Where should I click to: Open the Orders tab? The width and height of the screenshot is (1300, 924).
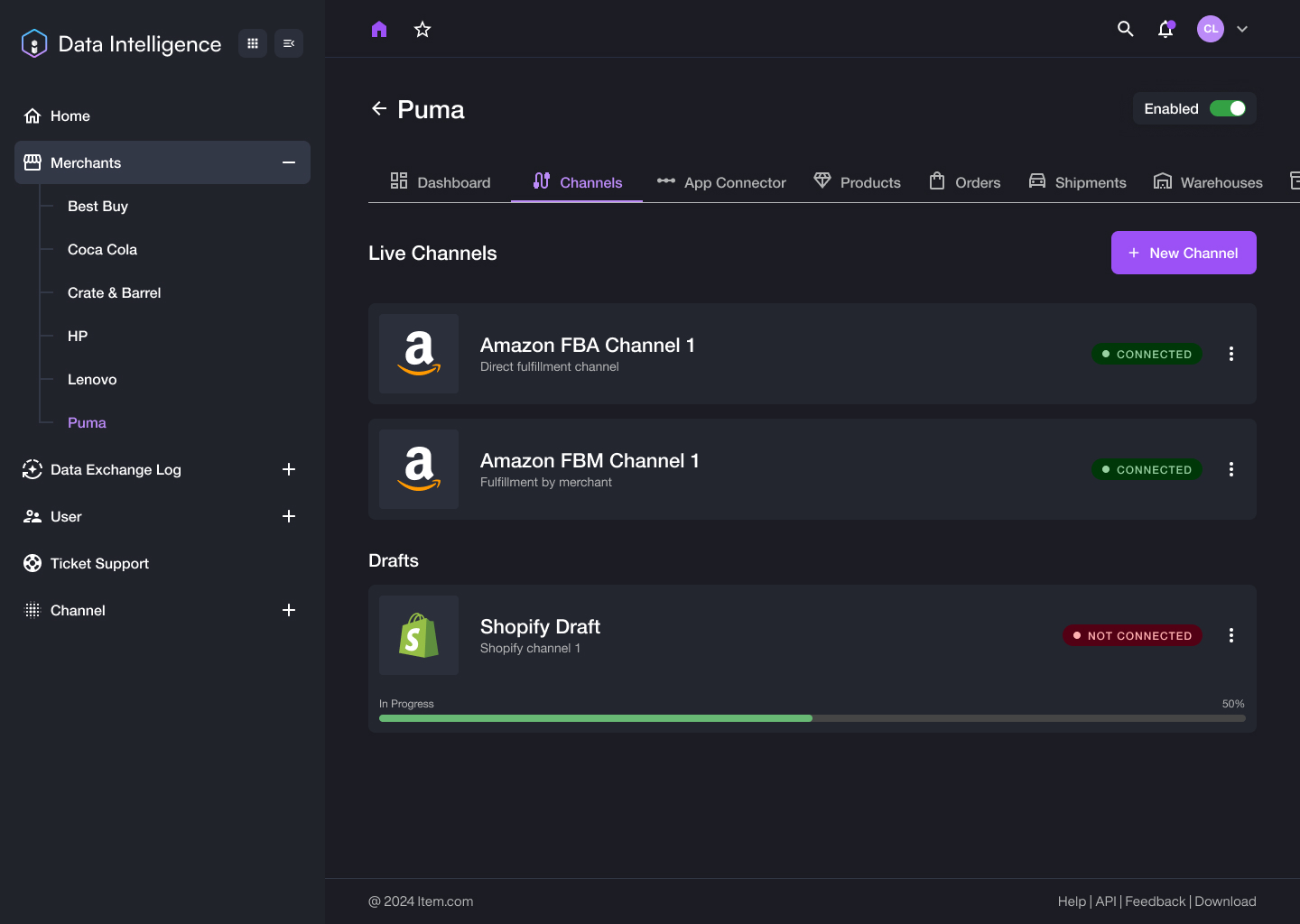(x=965, y=181)
